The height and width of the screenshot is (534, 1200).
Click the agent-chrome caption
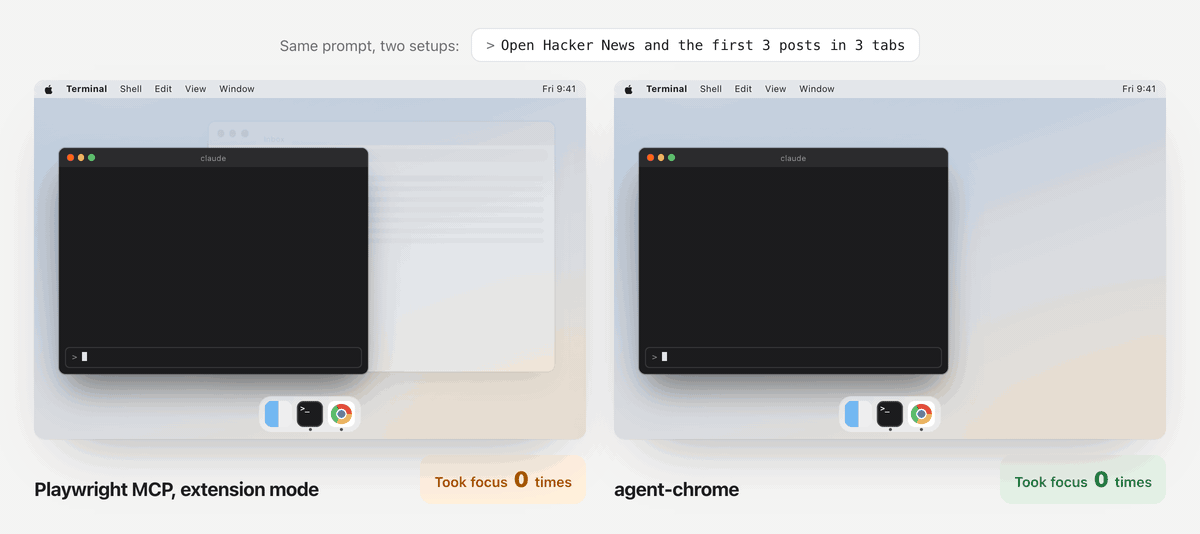pos(677,490)
